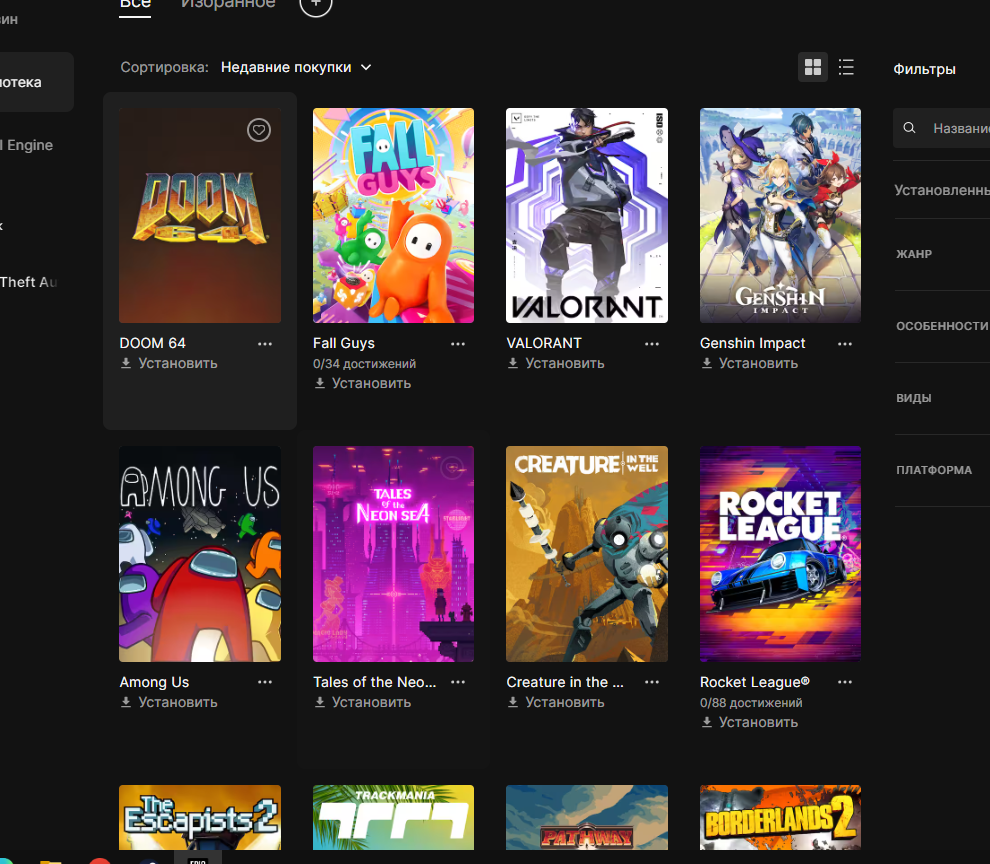Viewport: 990px width, 864px height.
Task: Add a new collection with the plus button
Action: click(316, 5)
